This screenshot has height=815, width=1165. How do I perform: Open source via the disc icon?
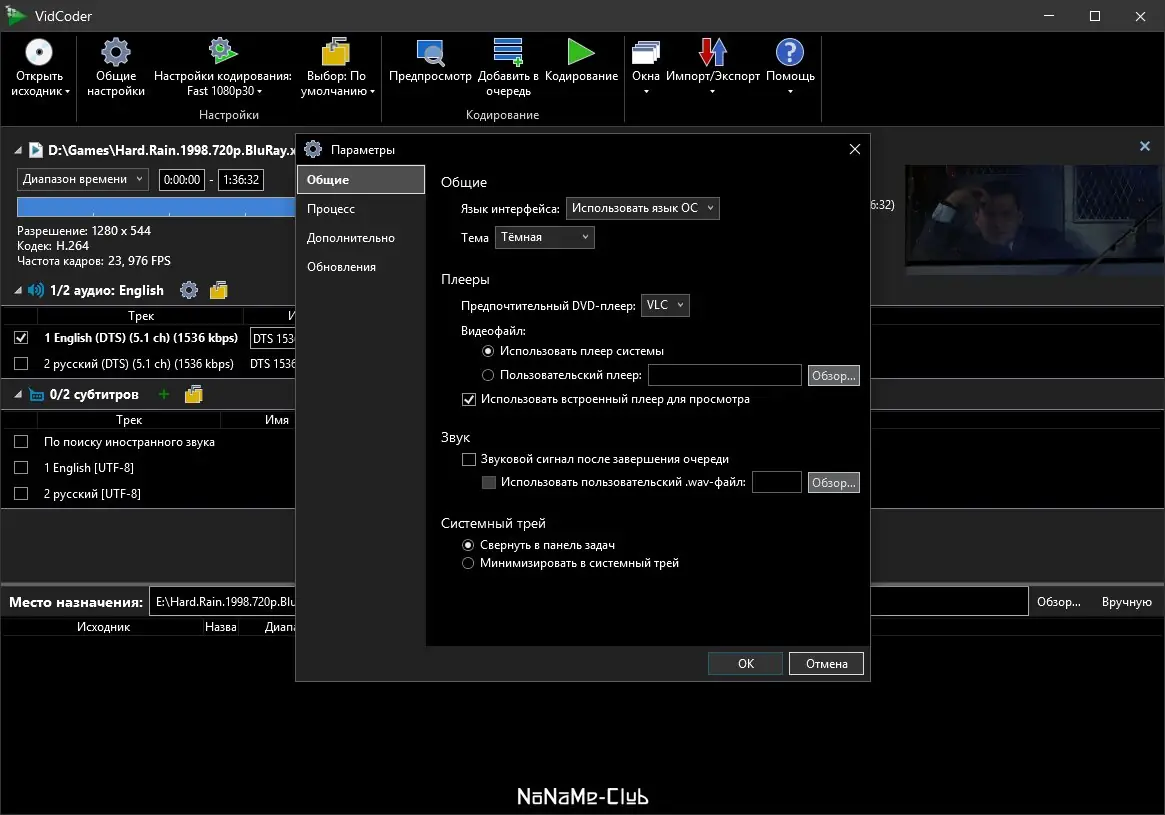point(39,53)
